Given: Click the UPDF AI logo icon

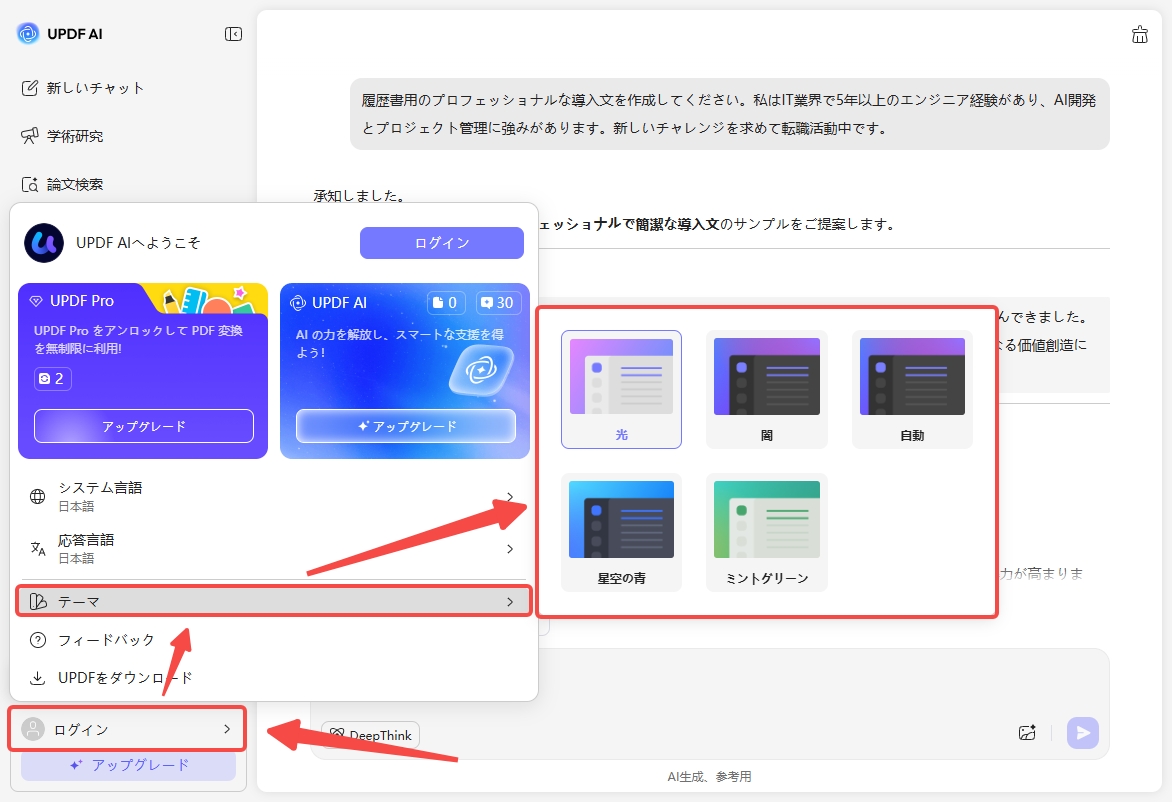Looking at the screenshot, I should pyautogui.click(x=28, y=34).
